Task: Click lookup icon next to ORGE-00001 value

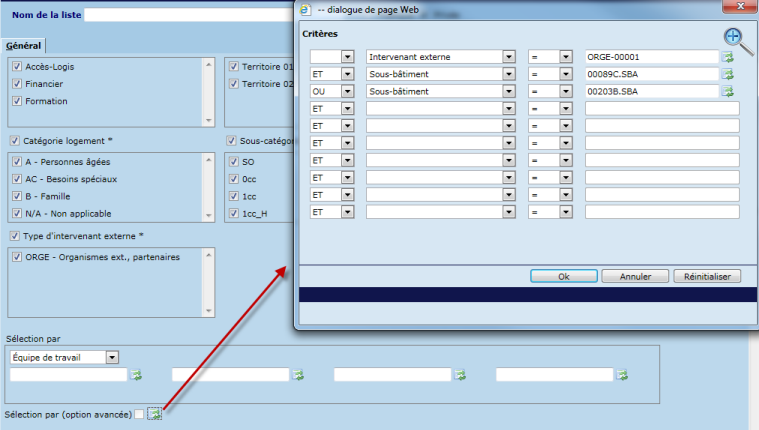Action: pos(728,57)
